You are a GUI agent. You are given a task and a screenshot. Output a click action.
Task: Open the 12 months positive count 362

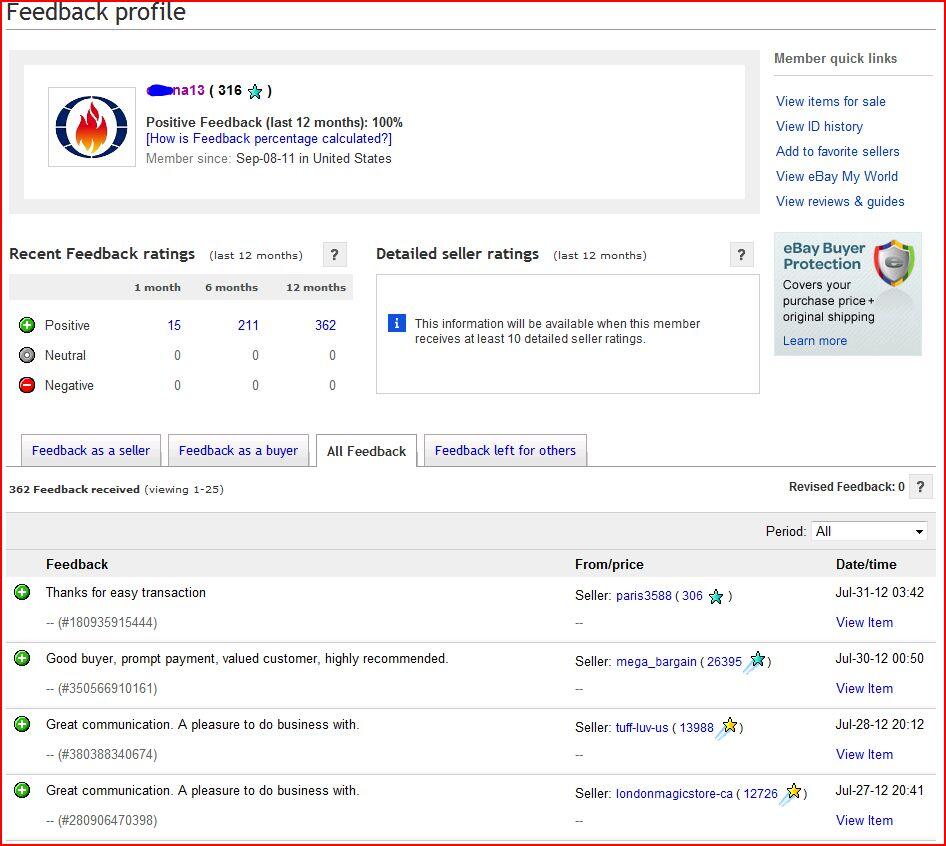[x=325, y=325]
